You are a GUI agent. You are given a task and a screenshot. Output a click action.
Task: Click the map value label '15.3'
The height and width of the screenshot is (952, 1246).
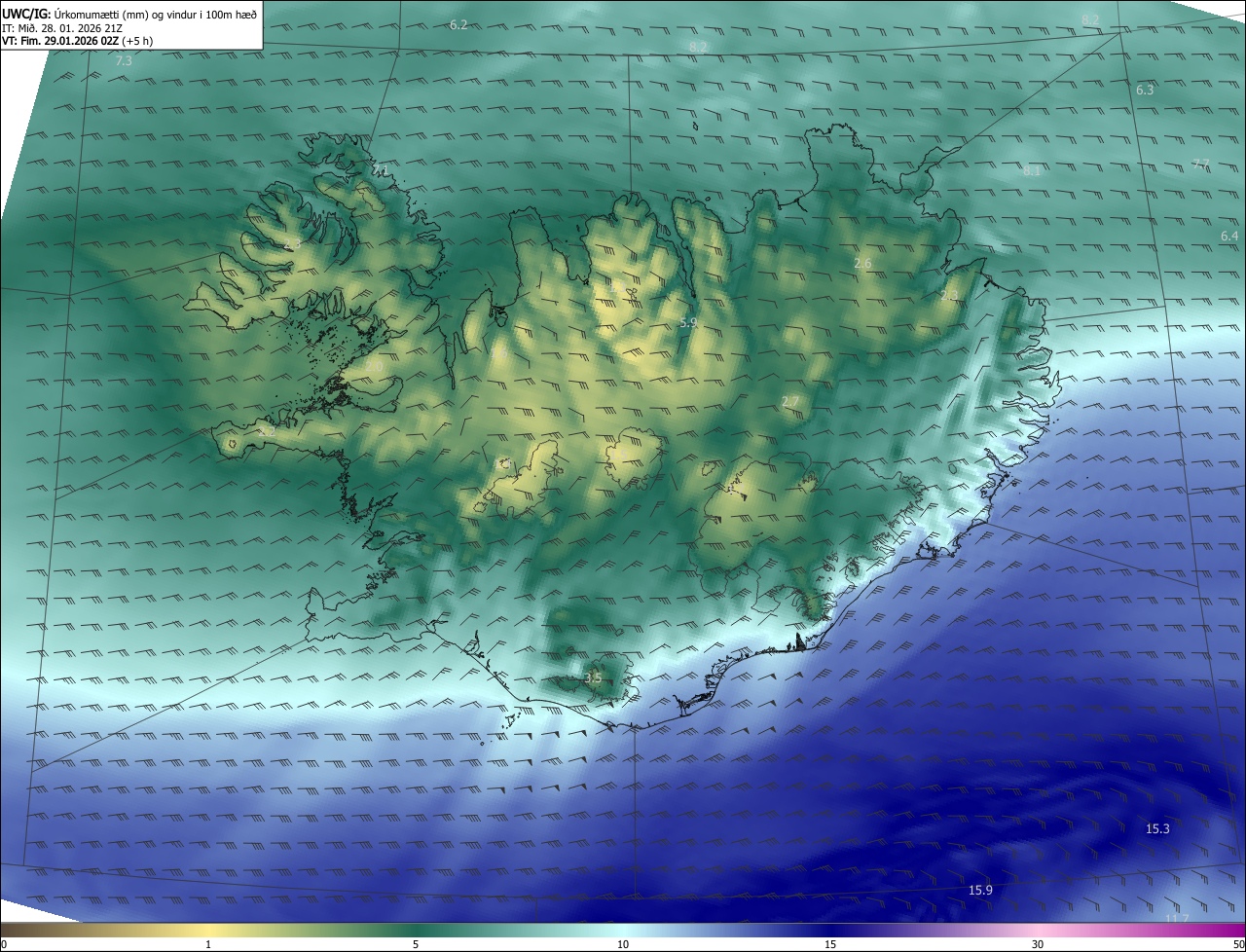point(1157,829)
